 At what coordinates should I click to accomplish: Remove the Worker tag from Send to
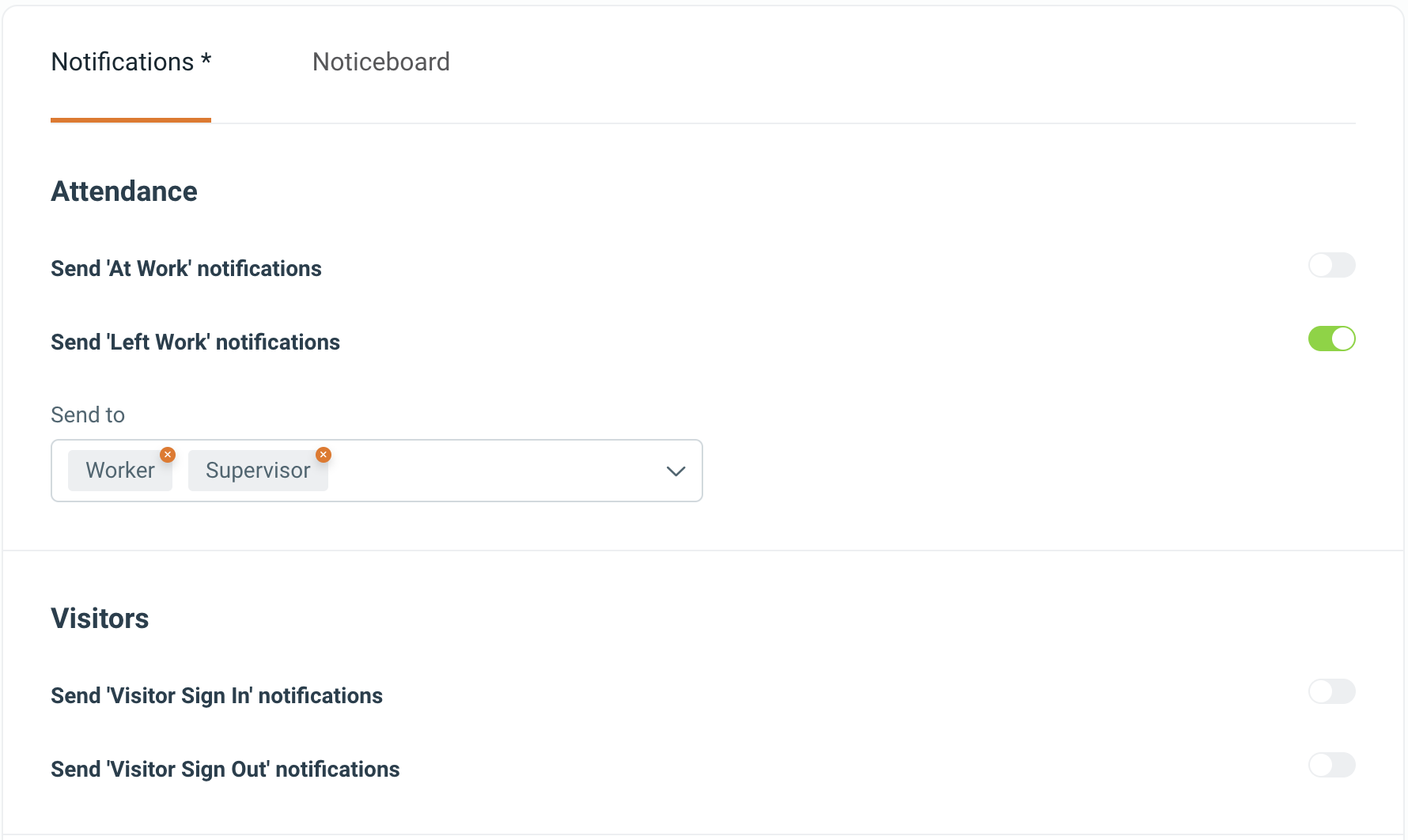click(168, 455)
